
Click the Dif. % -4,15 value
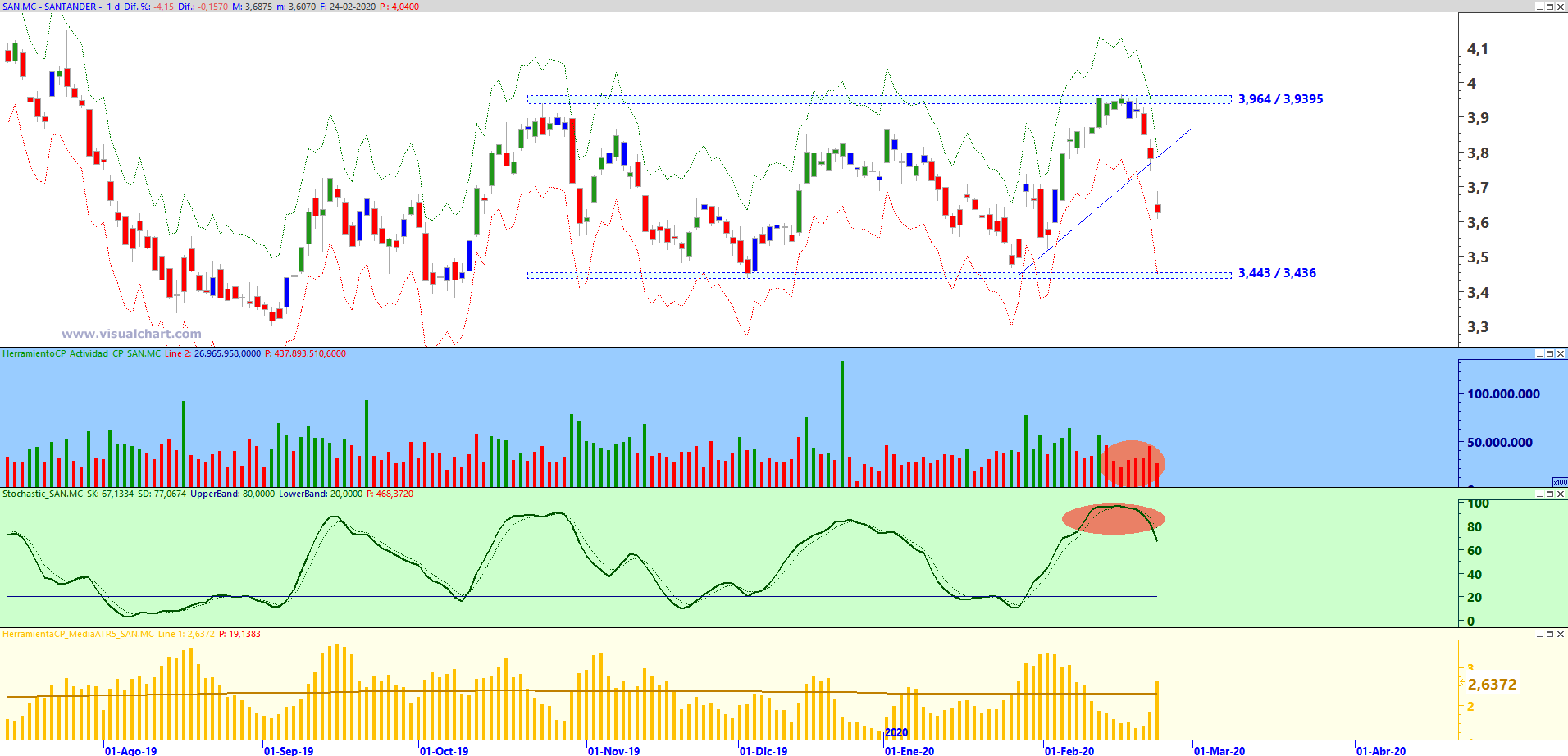pyautogui.click(x=149, y=7)
